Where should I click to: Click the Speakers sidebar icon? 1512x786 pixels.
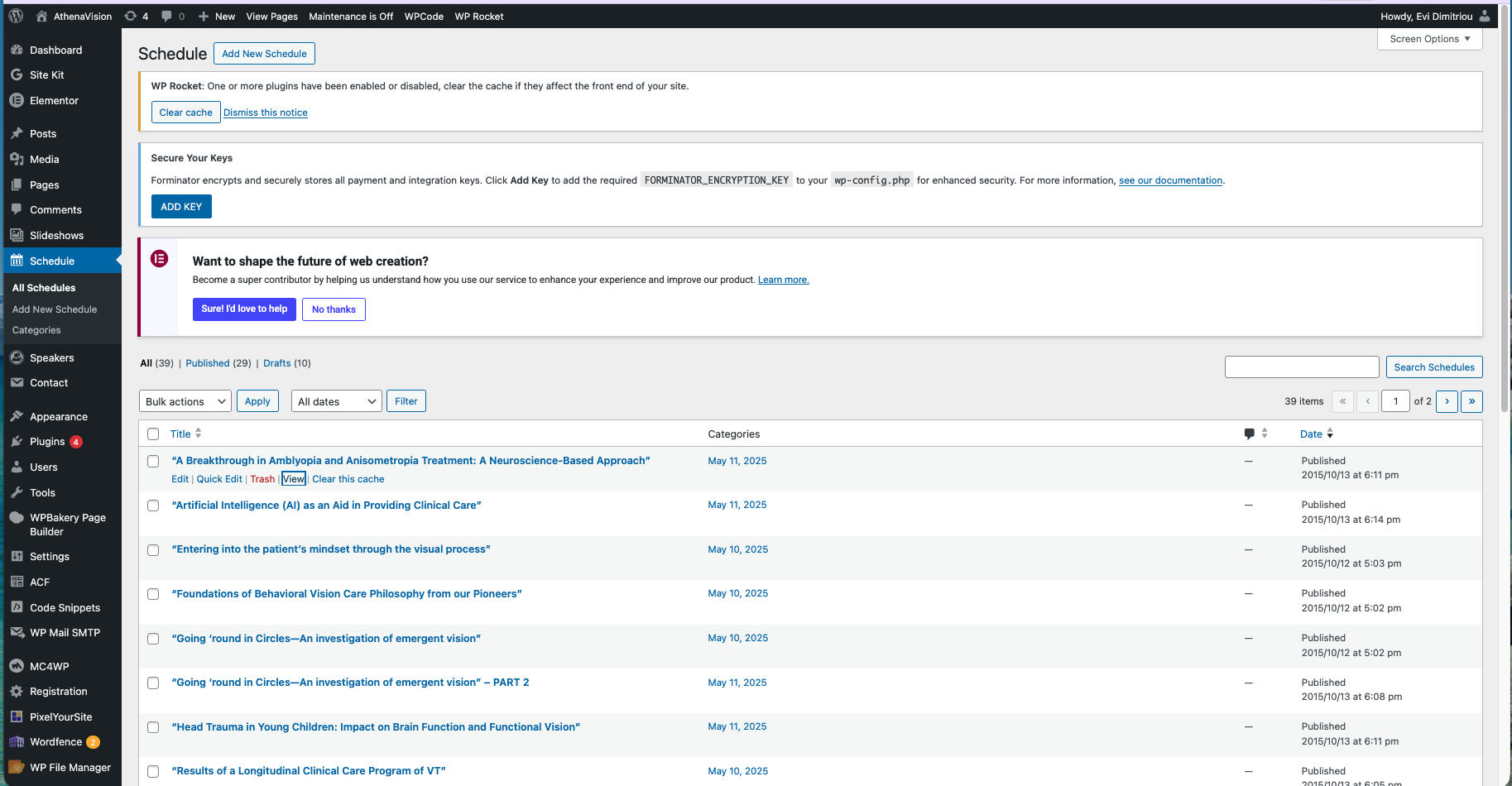point(17,357)
